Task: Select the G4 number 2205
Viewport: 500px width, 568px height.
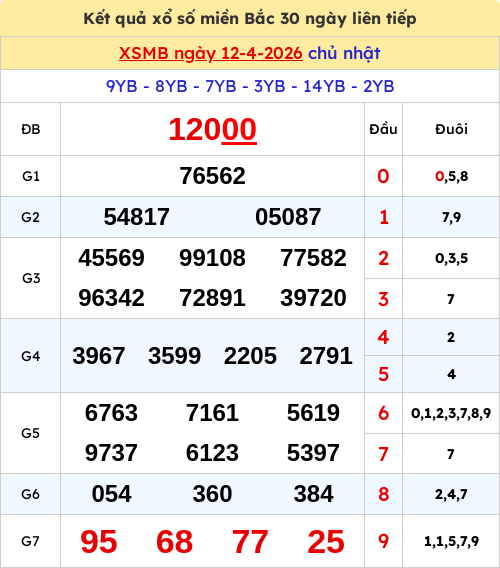Action: 250,356
